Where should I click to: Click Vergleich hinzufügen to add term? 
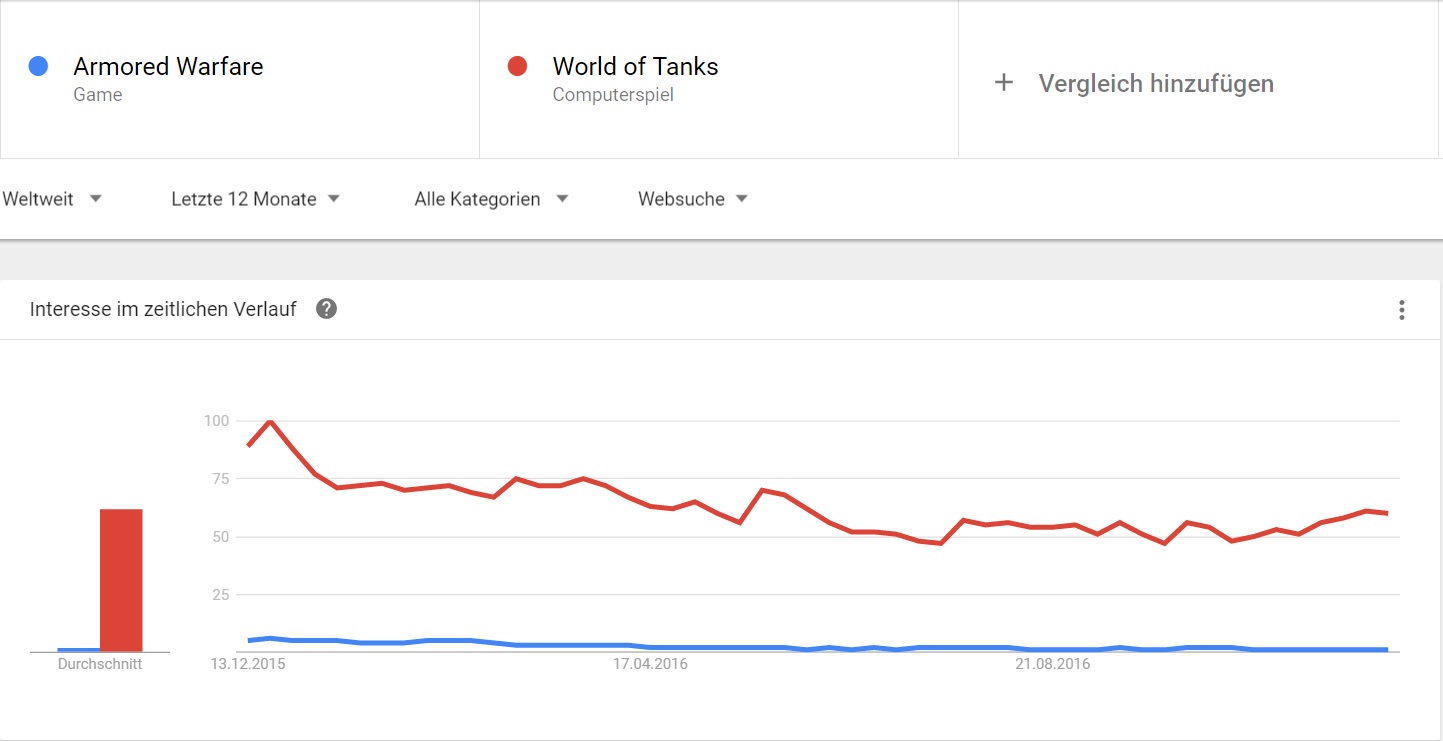point(1156,83)
